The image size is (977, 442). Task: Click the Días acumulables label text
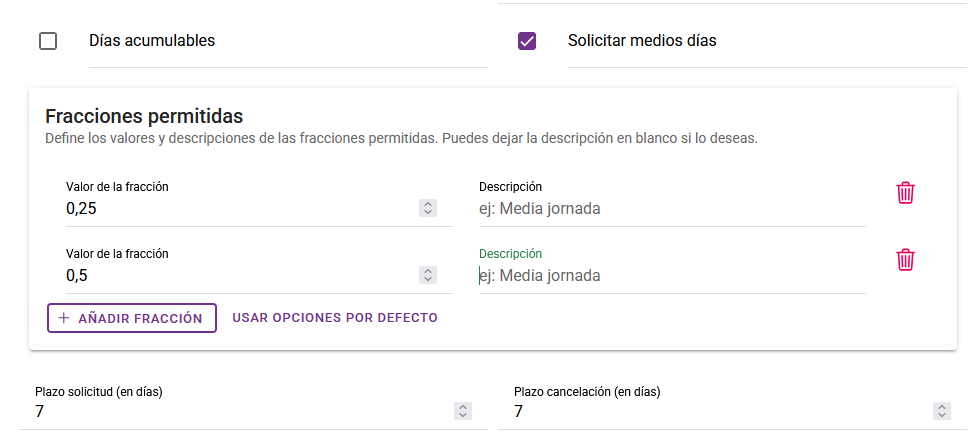[152, 41]
